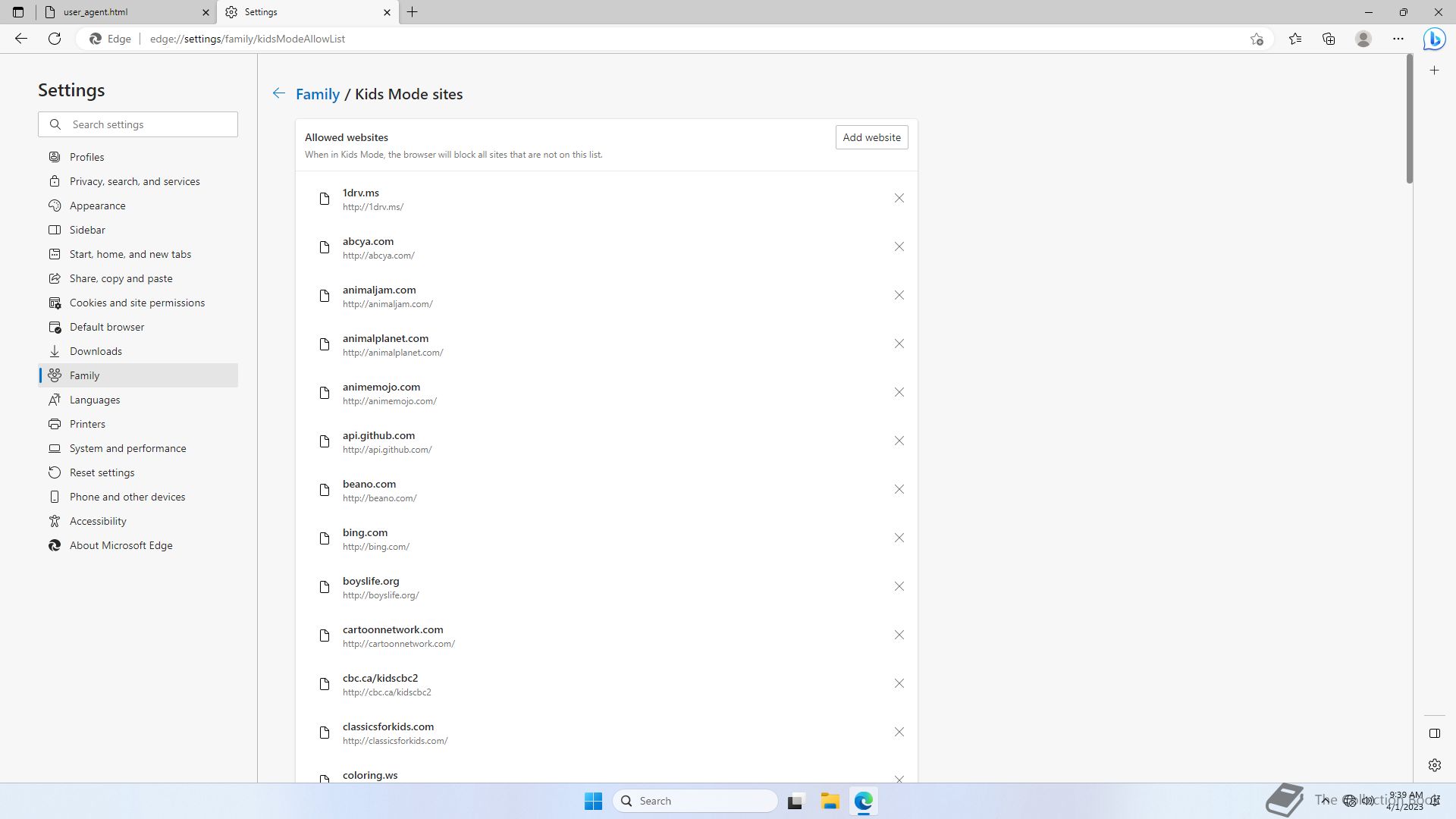Click the Add website button

click(x=871, y=137)
